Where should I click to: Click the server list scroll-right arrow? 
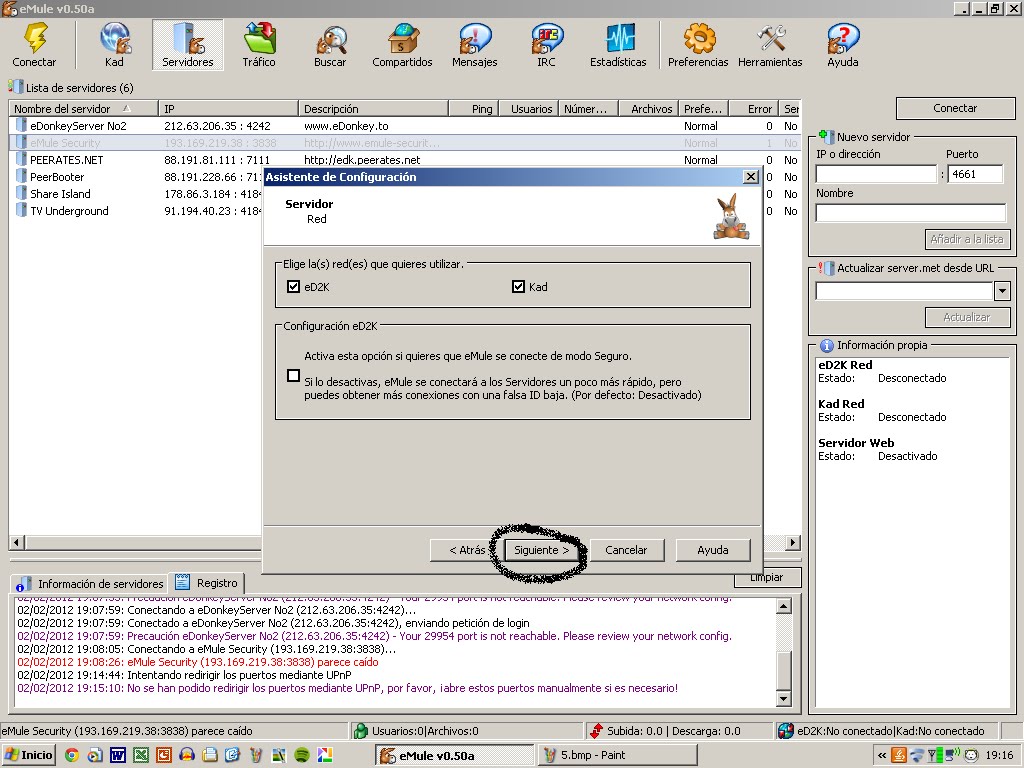pyautogui.click(x=793, y=542)
